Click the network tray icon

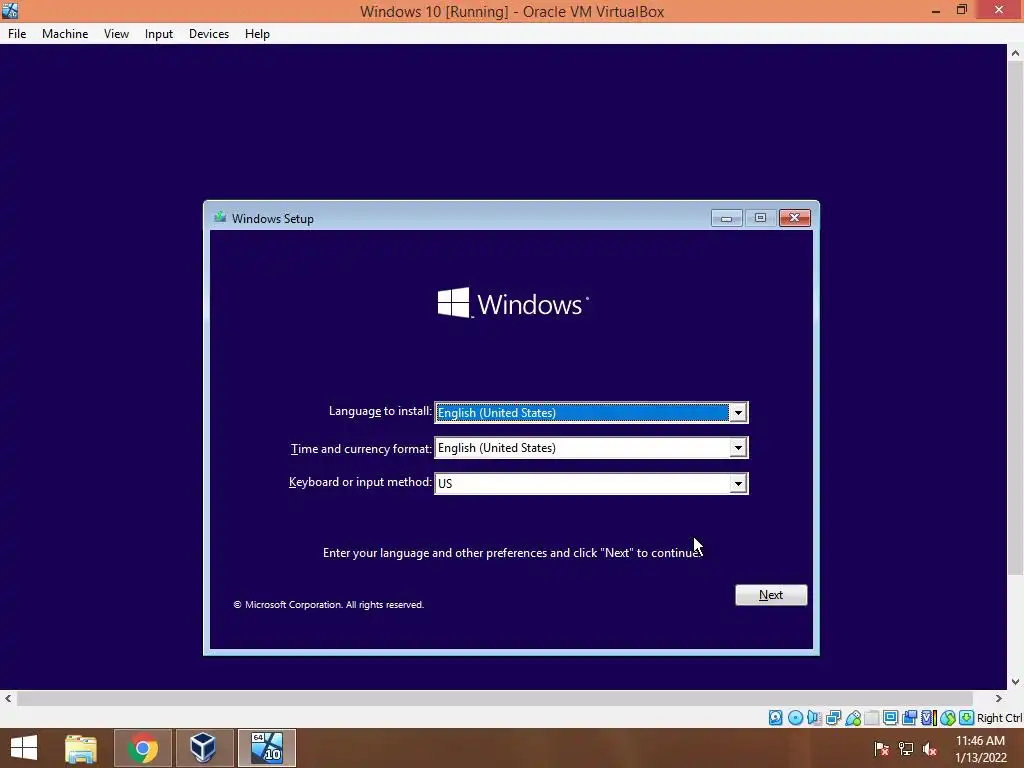(906, 748)
